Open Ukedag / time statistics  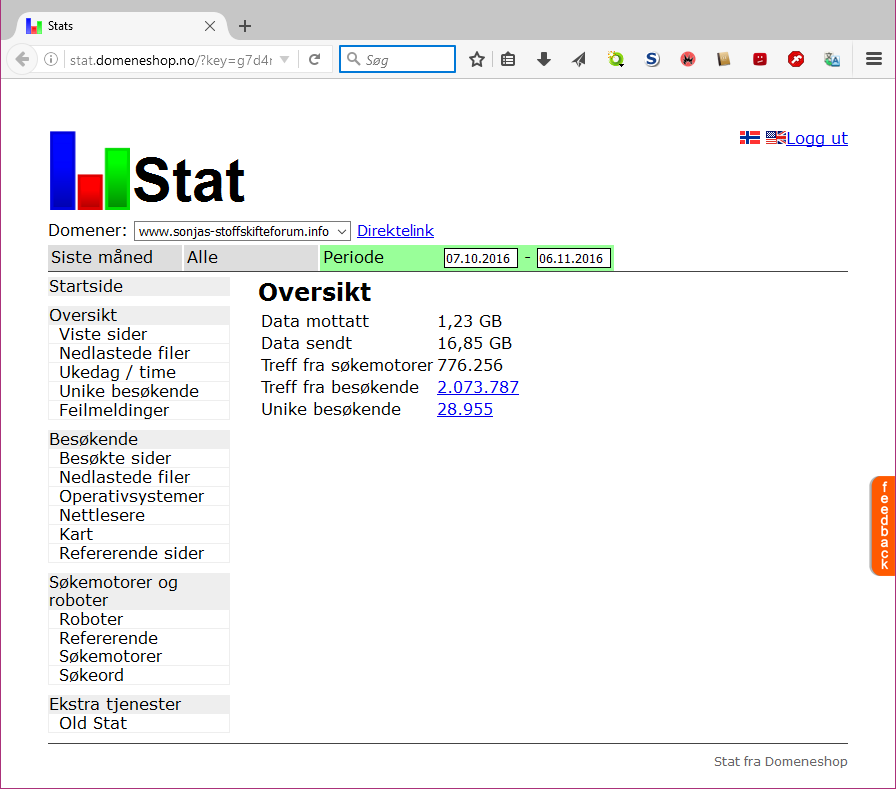[139, 373]
